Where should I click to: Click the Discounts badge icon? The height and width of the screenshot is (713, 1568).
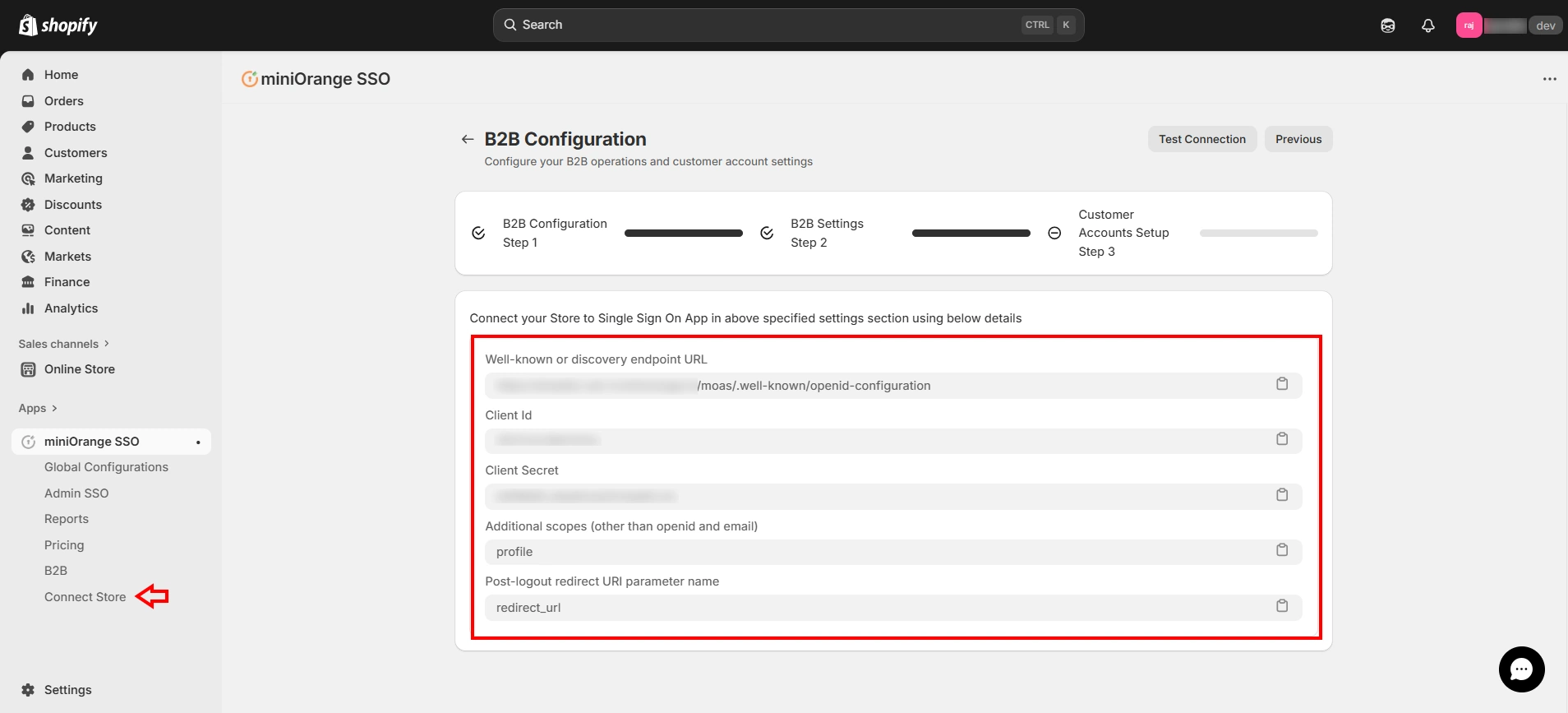[x=28, y=205]
